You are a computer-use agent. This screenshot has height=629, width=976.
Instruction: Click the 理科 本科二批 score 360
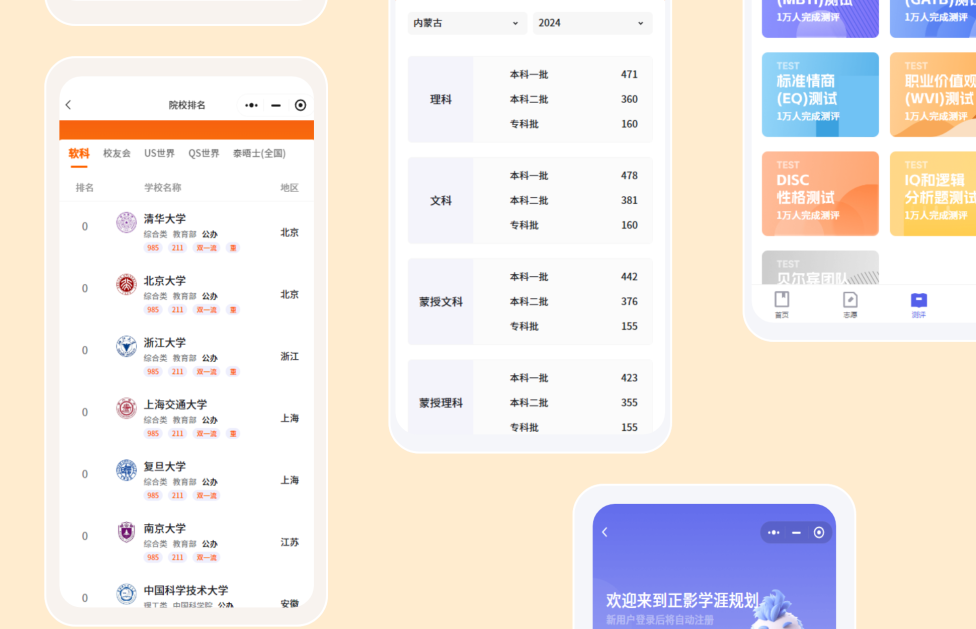629,100
